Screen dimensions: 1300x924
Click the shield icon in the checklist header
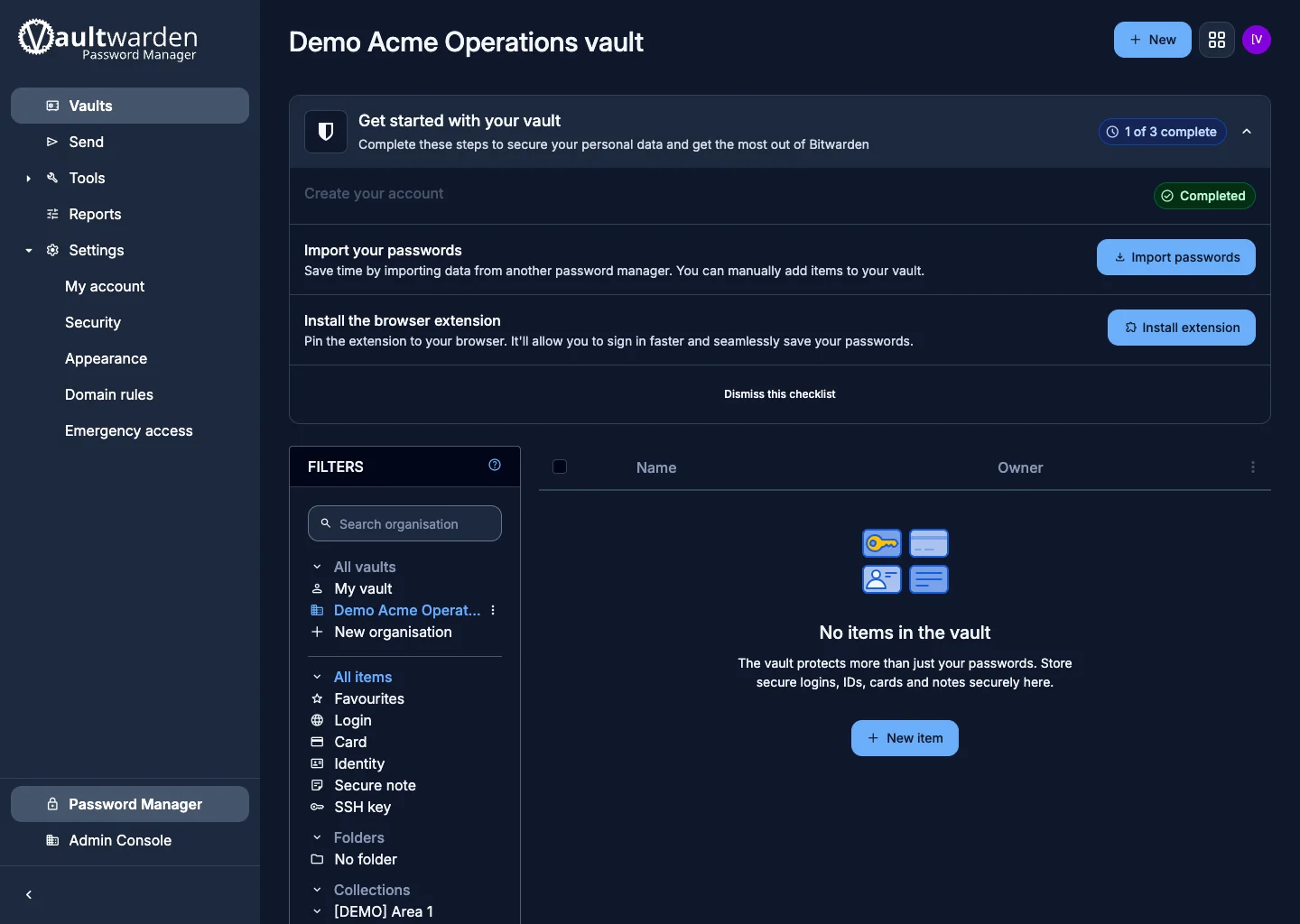(326, 132)
